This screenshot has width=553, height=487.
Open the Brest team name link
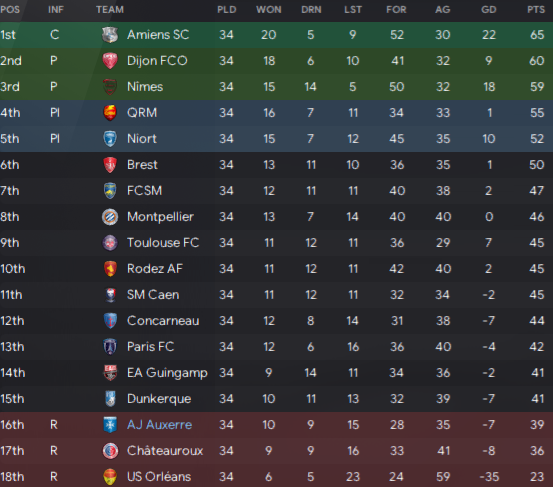click(x=142, y=165)
